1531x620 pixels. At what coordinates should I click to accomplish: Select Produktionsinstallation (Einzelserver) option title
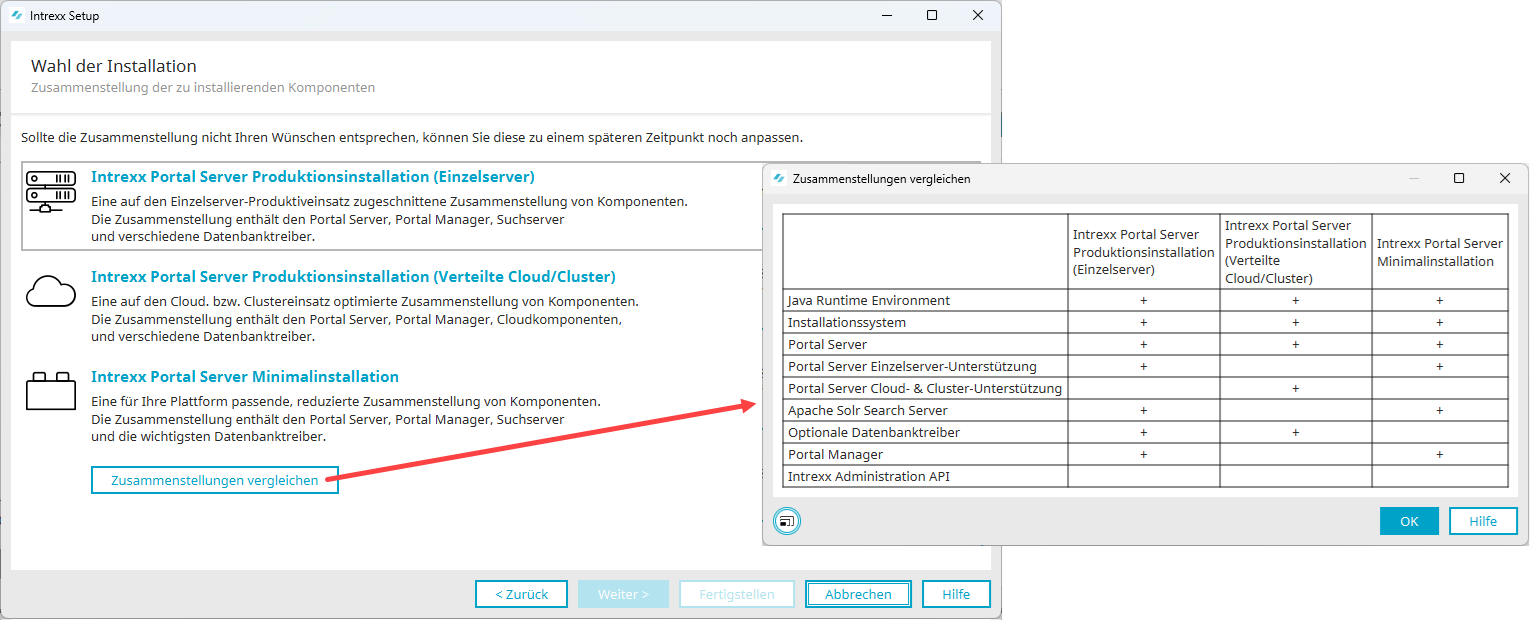(312, 177)
